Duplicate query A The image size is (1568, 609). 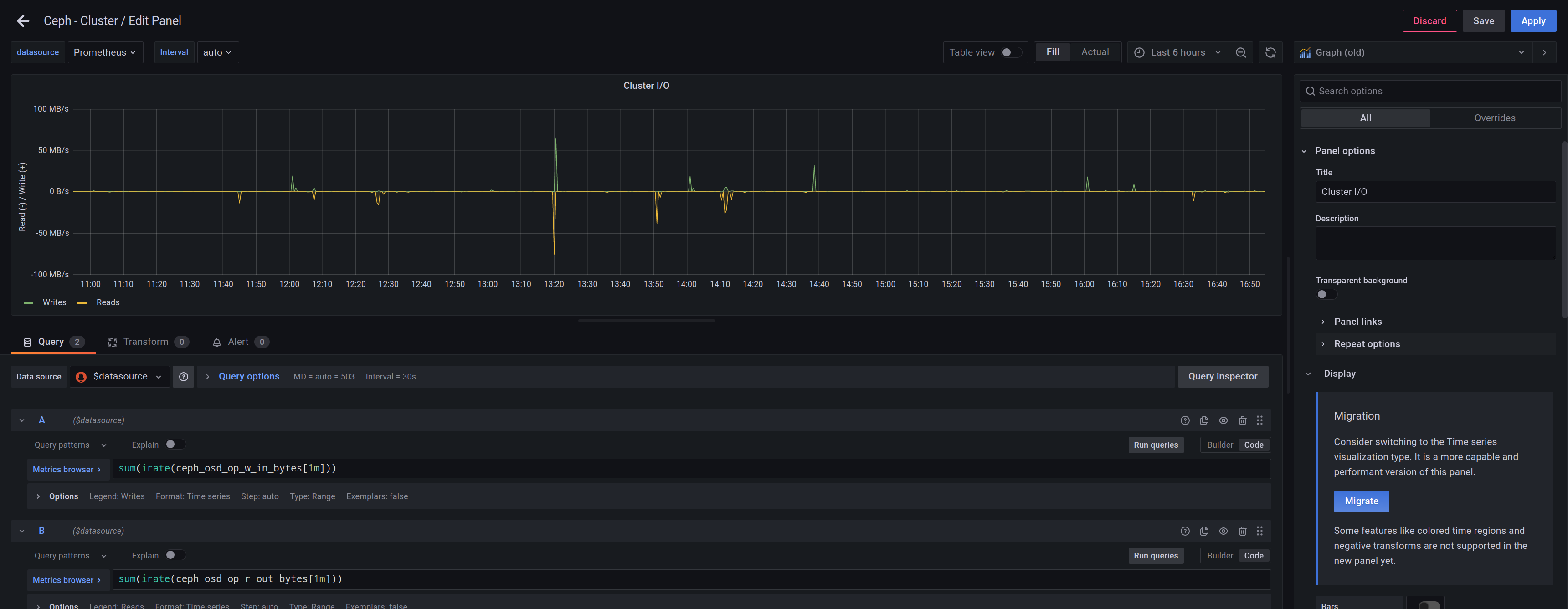[x=1204, y=420]
